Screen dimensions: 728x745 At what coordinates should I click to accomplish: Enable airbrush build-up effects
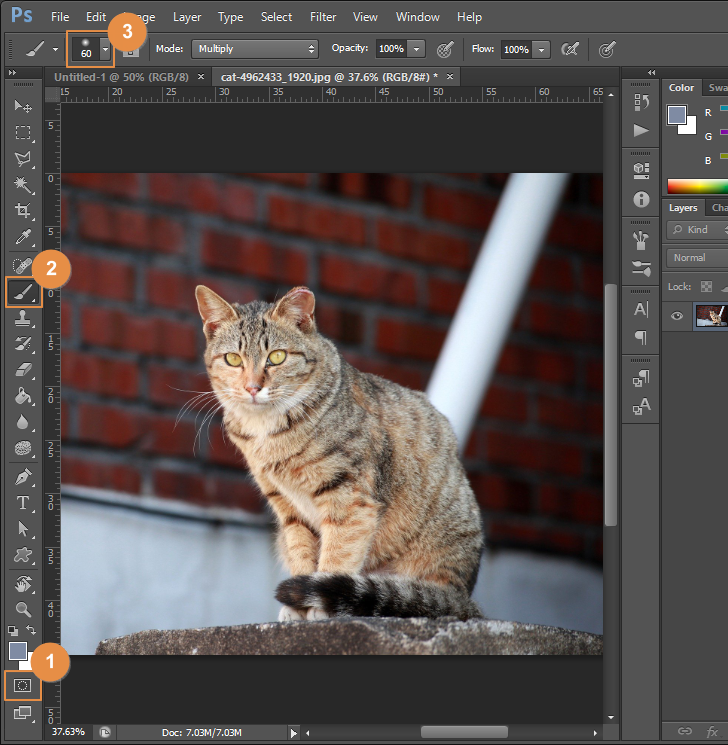click(x=569, y=49)
